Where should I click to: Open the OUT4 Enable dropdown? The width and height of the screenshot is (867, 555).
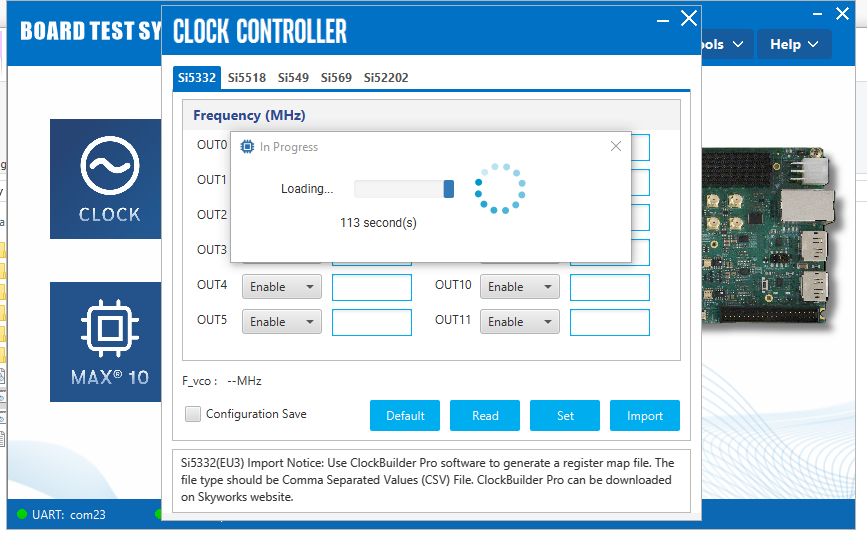pos(282,287)
